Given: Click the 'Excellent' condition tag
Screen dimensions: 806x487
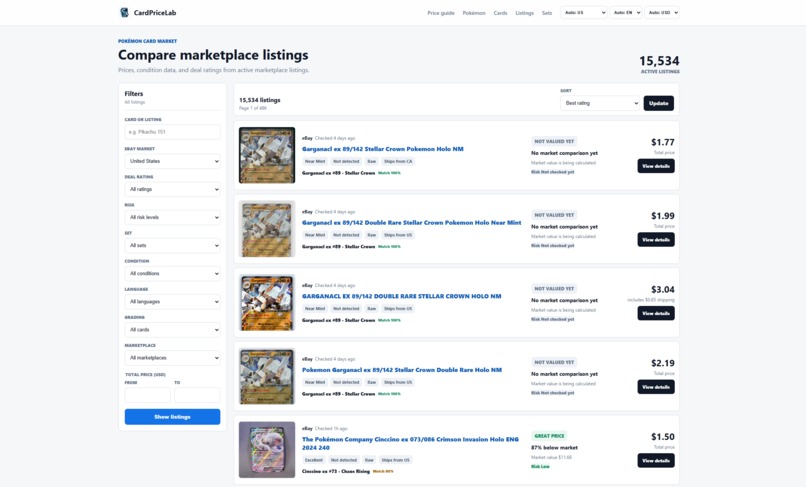Looking at the screenshot, I should pos(314,460).
